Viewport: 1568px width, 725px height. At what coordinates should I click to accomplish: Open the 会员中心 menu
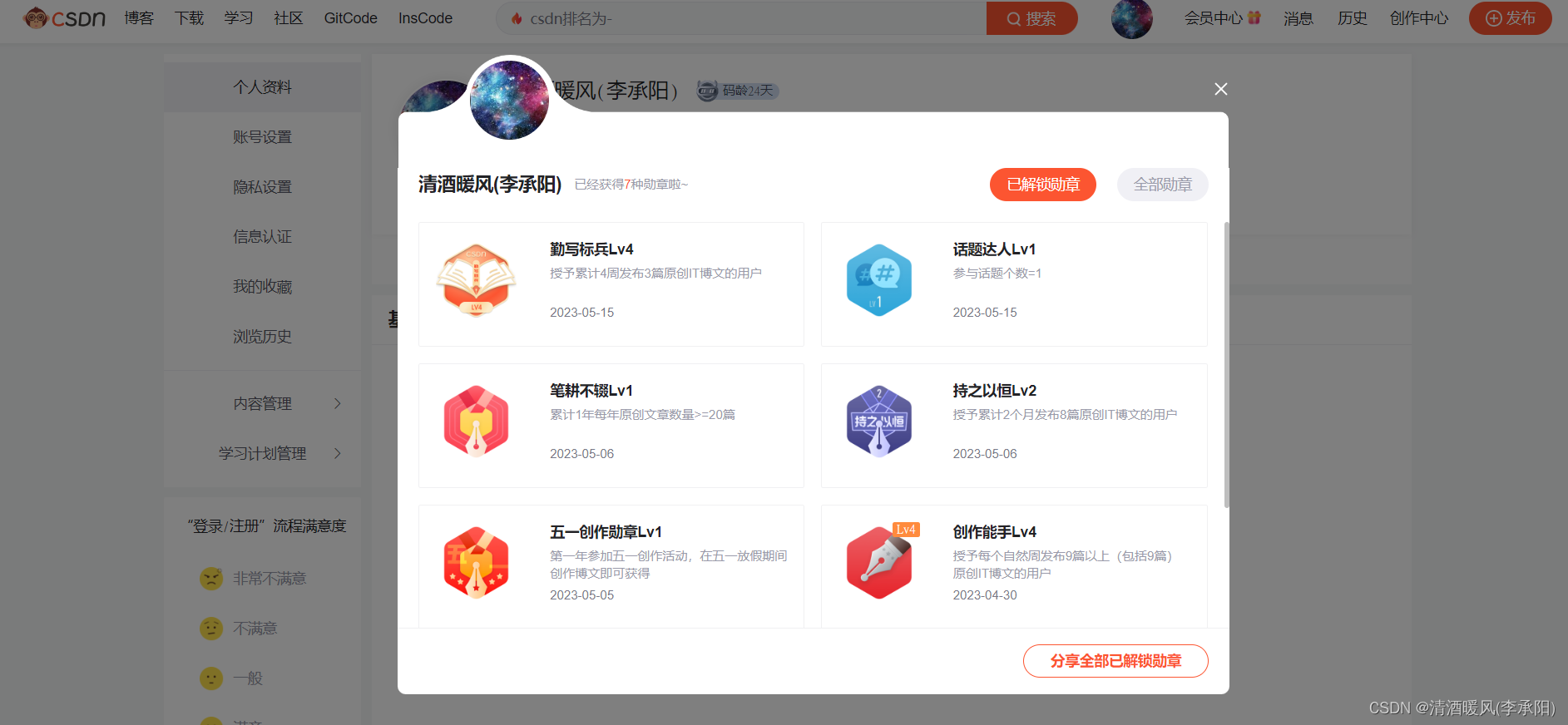(1221, 18)
